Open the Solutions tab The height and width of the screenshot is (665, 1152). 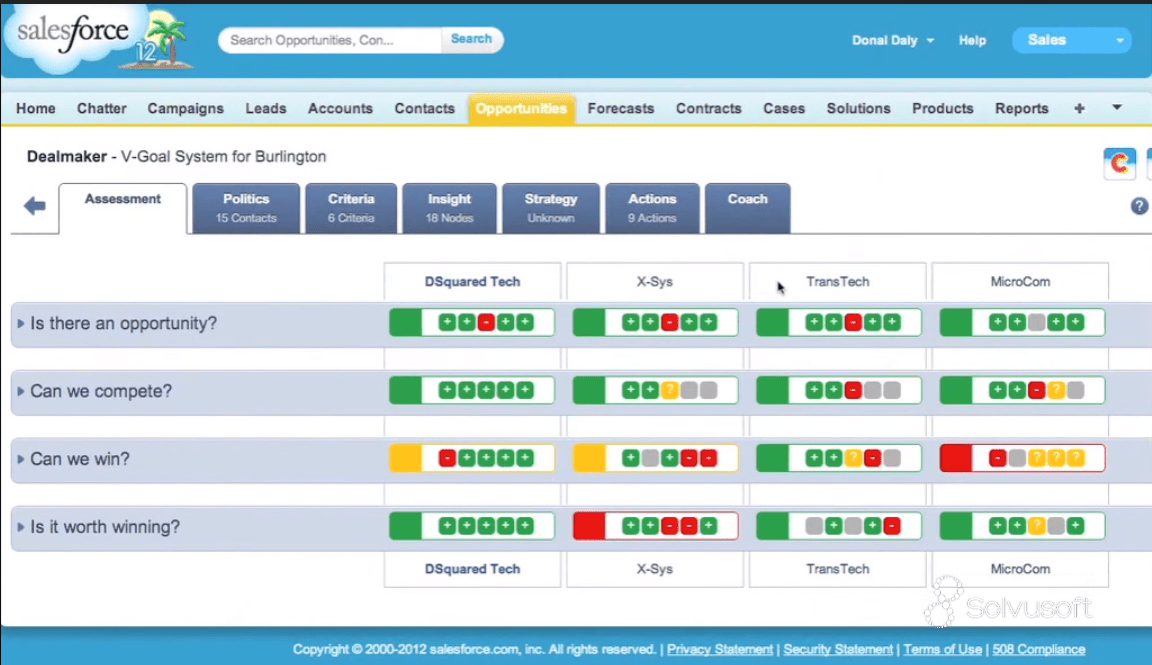tap(859, 109)
